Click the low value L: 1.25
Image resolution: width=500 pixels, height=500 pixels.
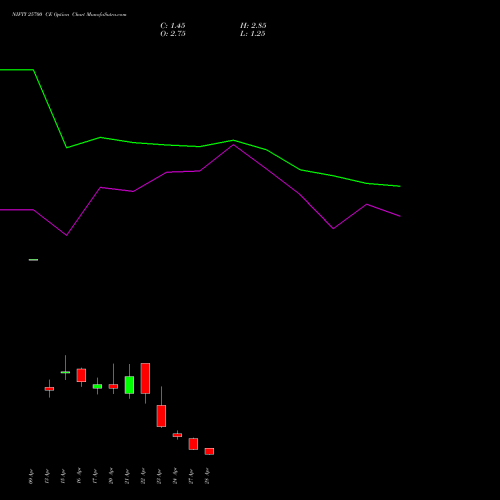click(x=253, y=34)
